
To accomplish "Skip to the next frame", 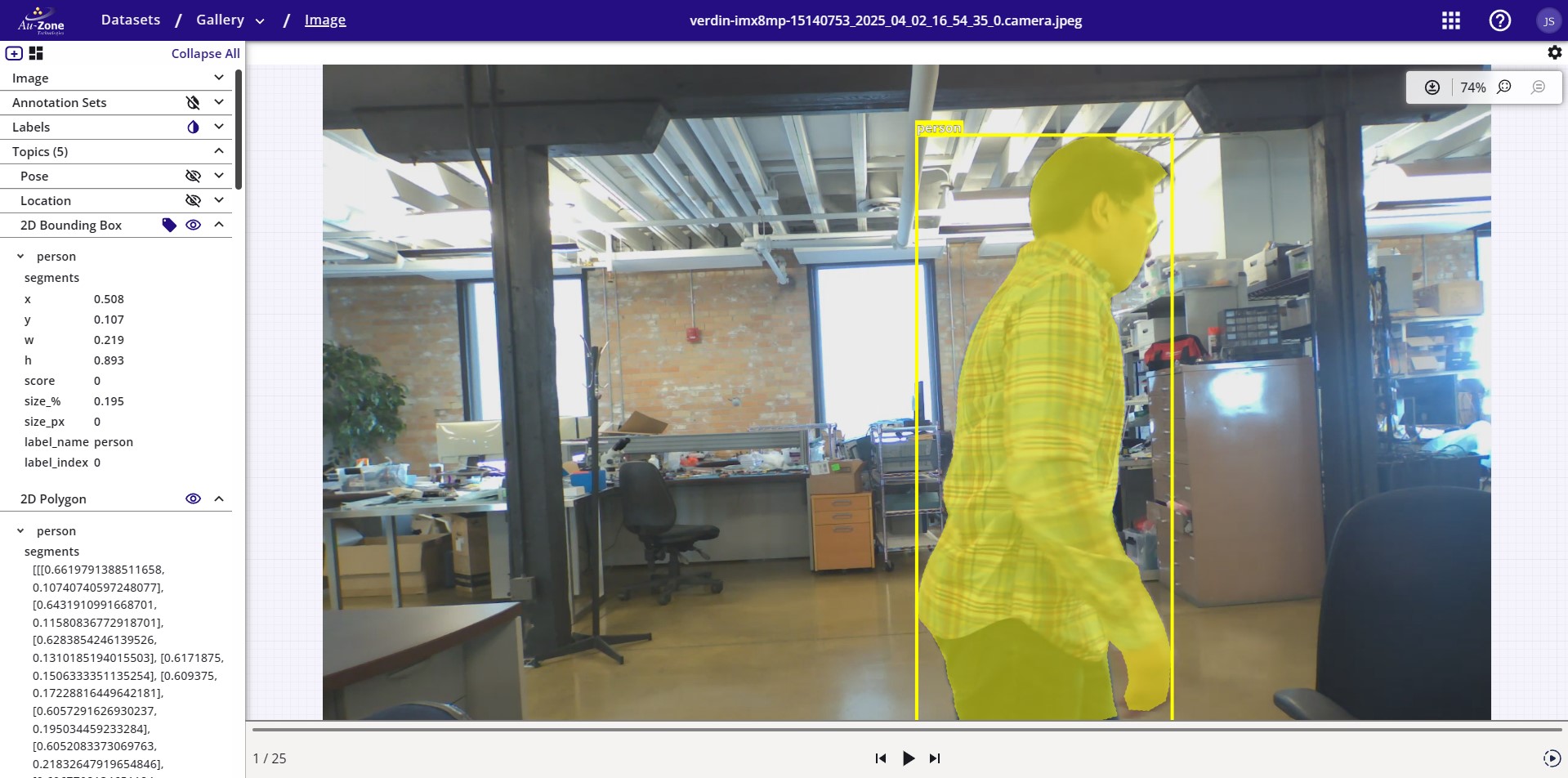I will click(935, 758).
